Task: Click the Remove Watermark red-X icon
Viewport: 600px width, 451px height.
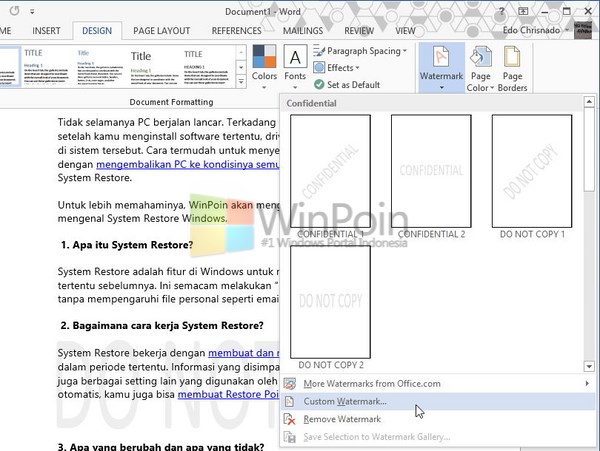Action: [x=290, y=419]
